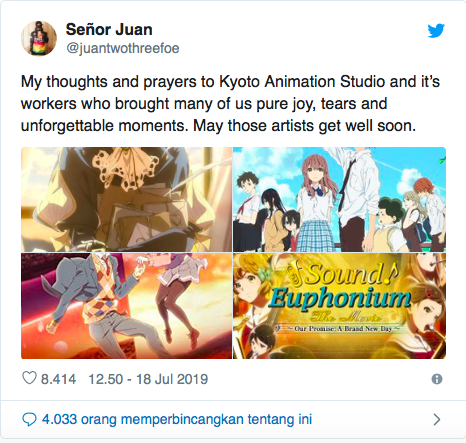View the A Silent Voice group image

click(x=339, y=199)
